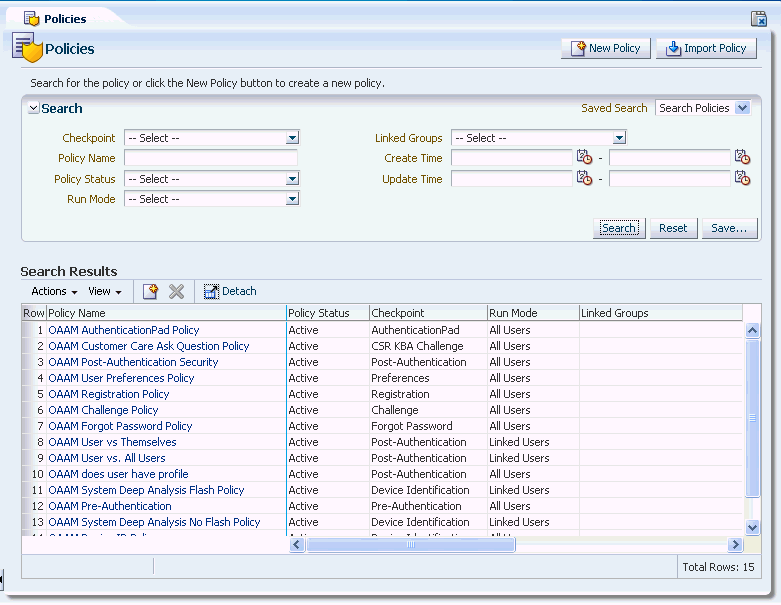Click the New Policy button
Screen dimensions: 781x605
coord(606,48)
